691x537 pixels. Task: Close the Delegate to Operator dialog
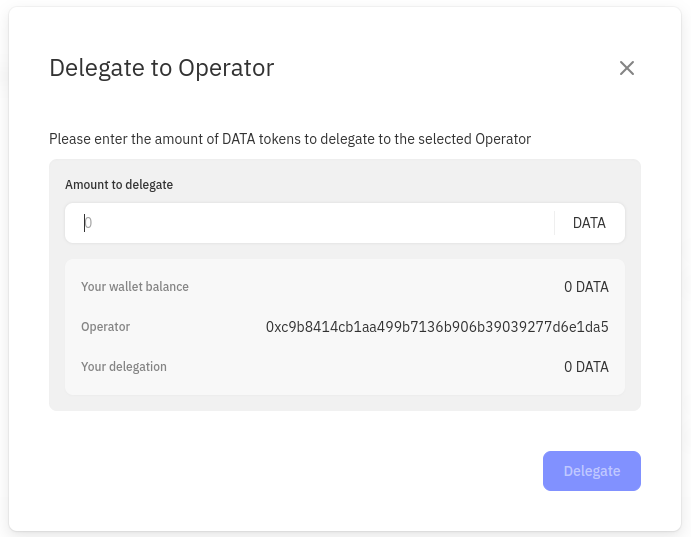[627, 68]
